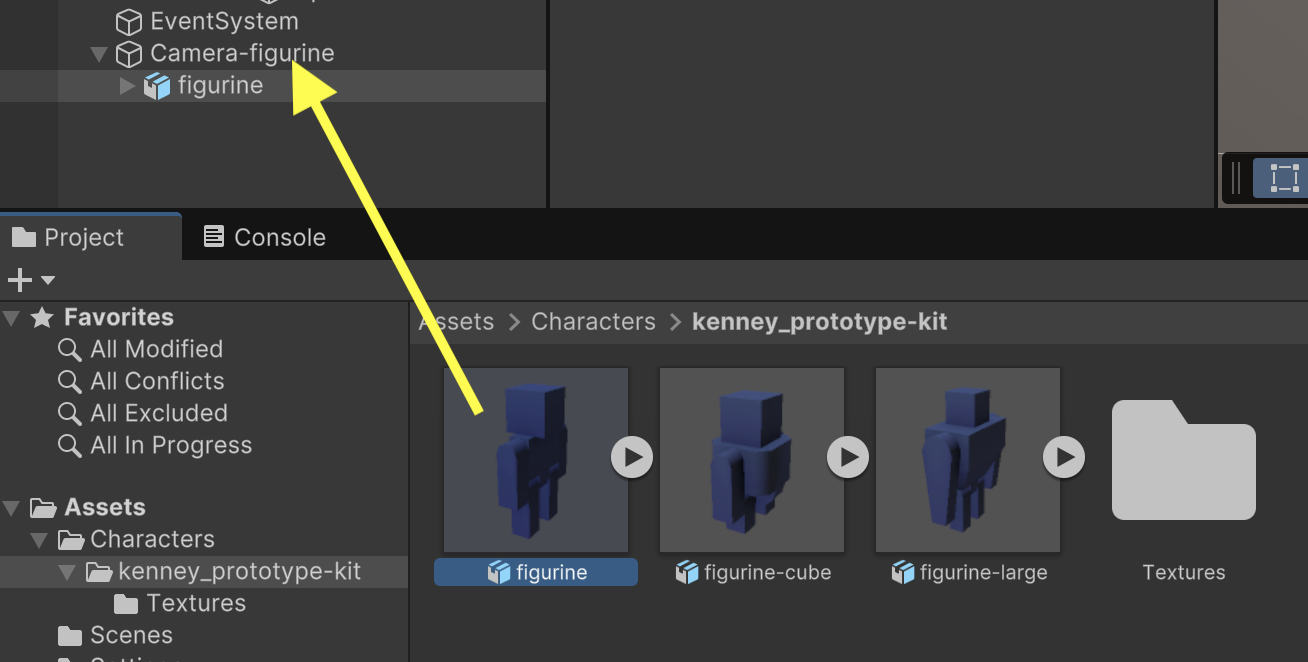Navigate to Characters in the breadcrumb path
This screenshot has width=1308, height=662.
coord(593,322)
